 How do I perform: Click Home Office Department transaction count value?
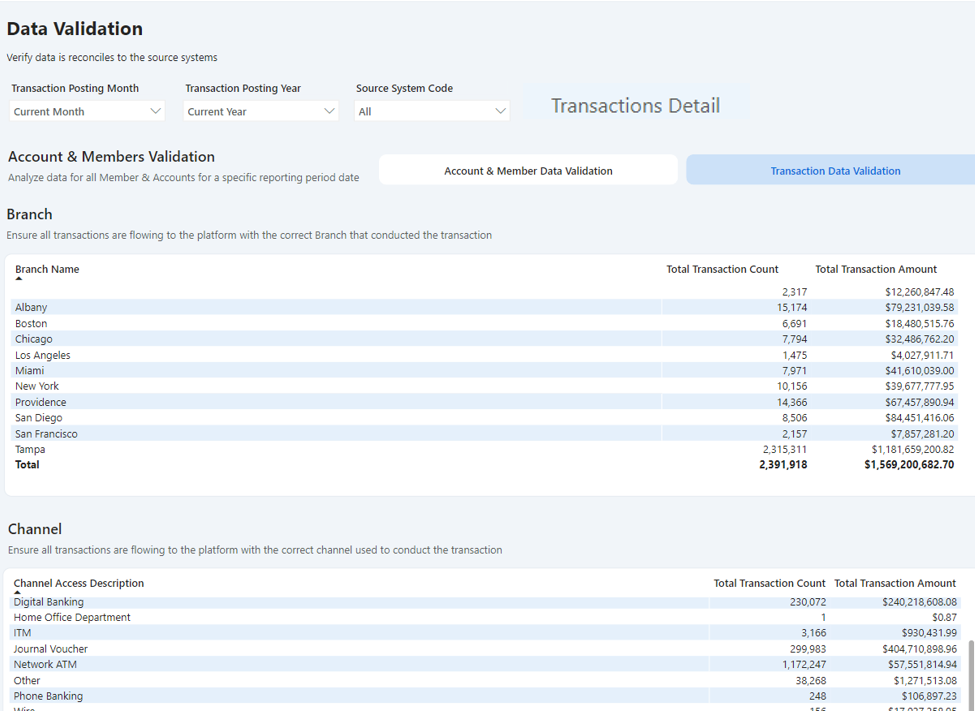(823, 618)
